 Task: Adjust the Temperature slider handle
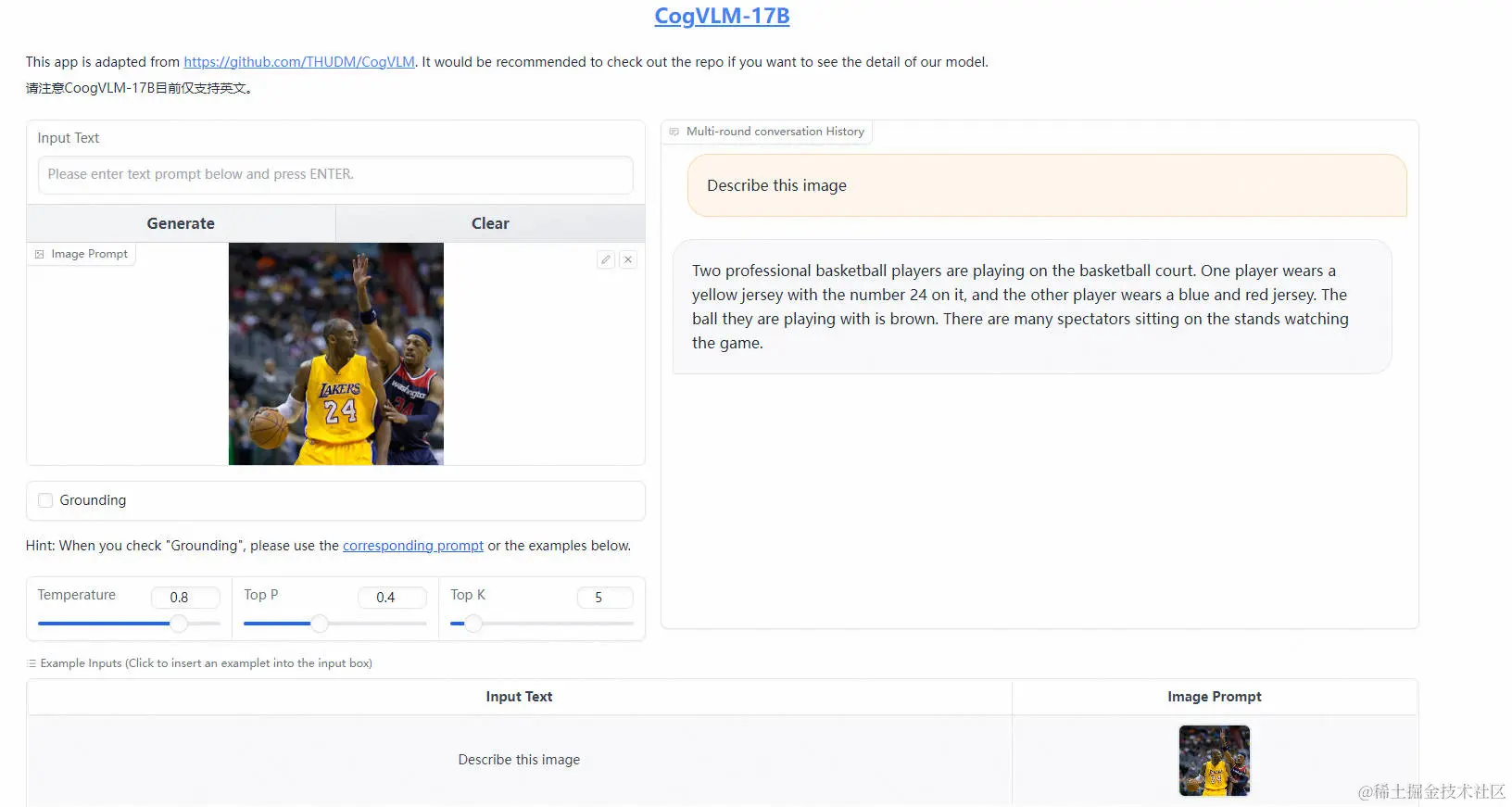pyautogui.click(x=179, y=624)
